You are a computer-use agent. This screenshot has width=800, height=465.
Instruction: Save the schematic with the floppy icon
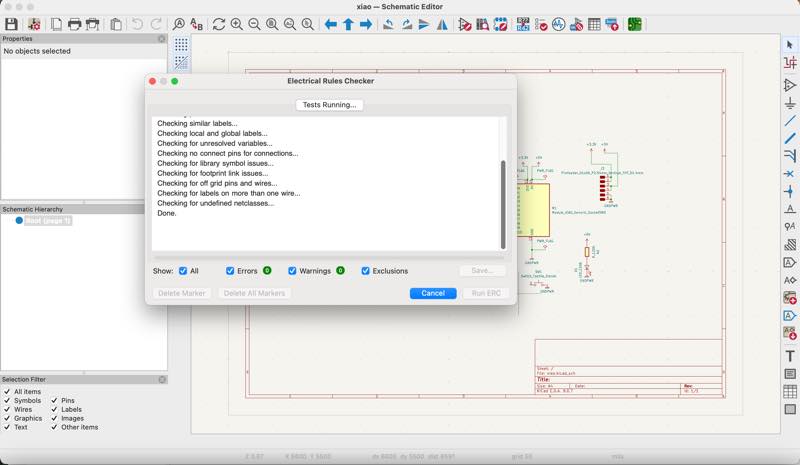(x=11, y=24)
